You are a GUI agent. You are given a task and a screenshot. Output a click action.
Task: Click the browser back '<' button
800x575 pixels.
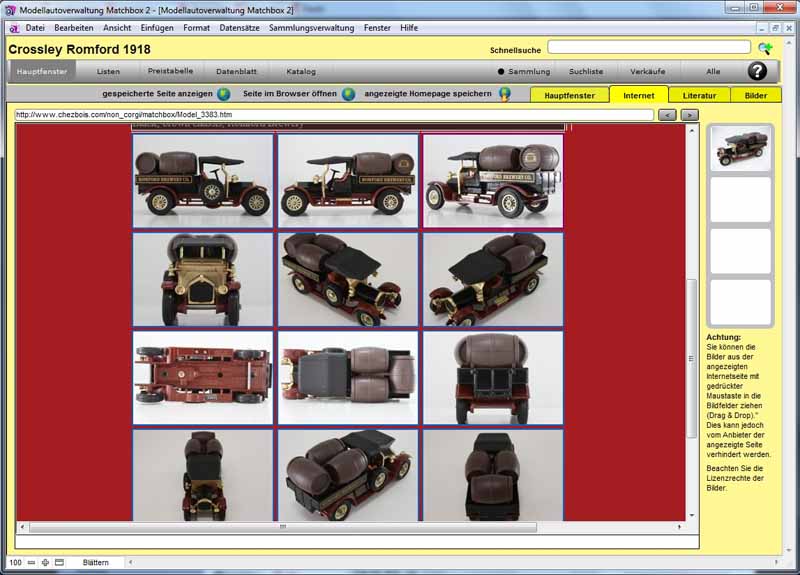point(668,115)
